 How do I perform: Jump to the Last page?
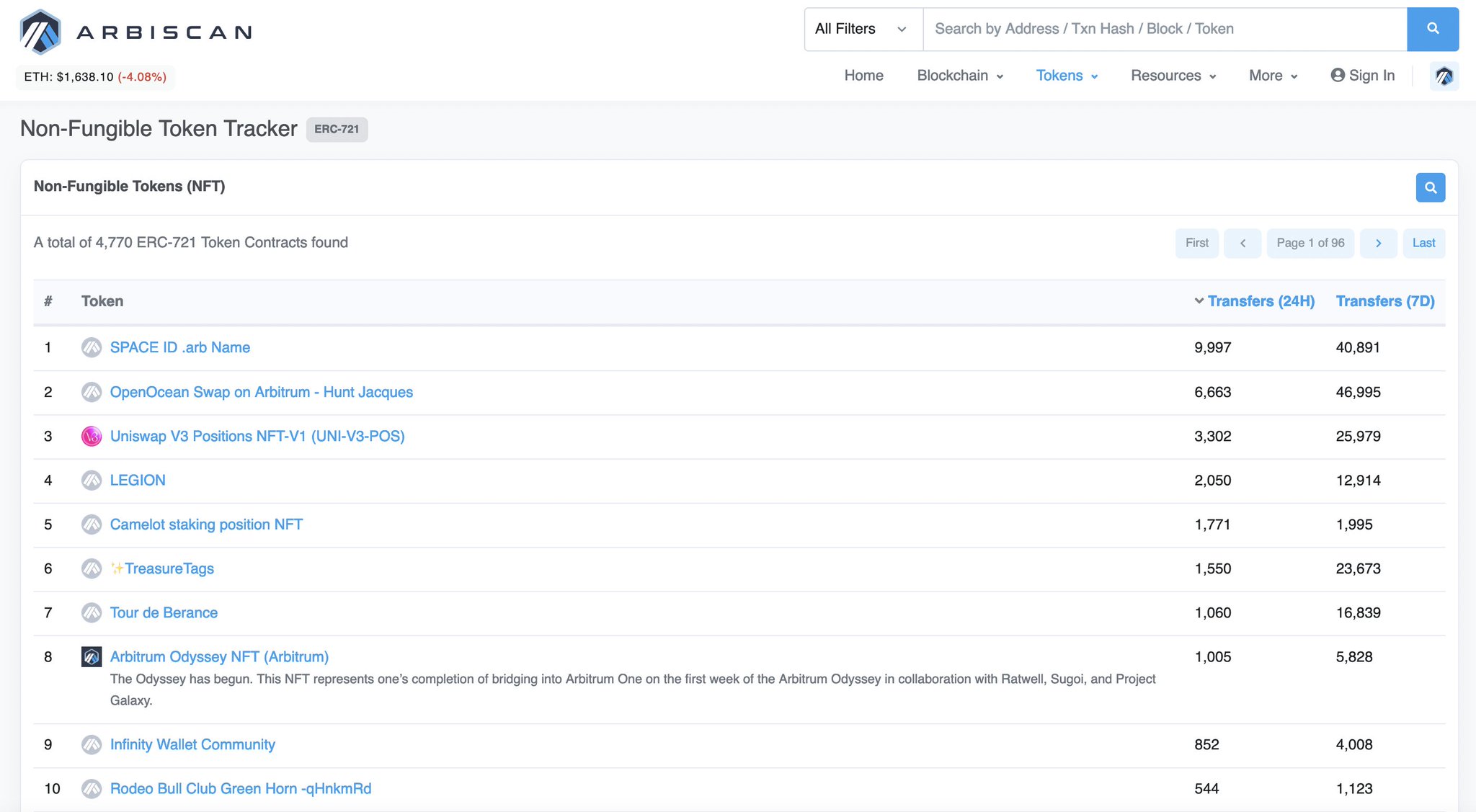click(1423, 244)
